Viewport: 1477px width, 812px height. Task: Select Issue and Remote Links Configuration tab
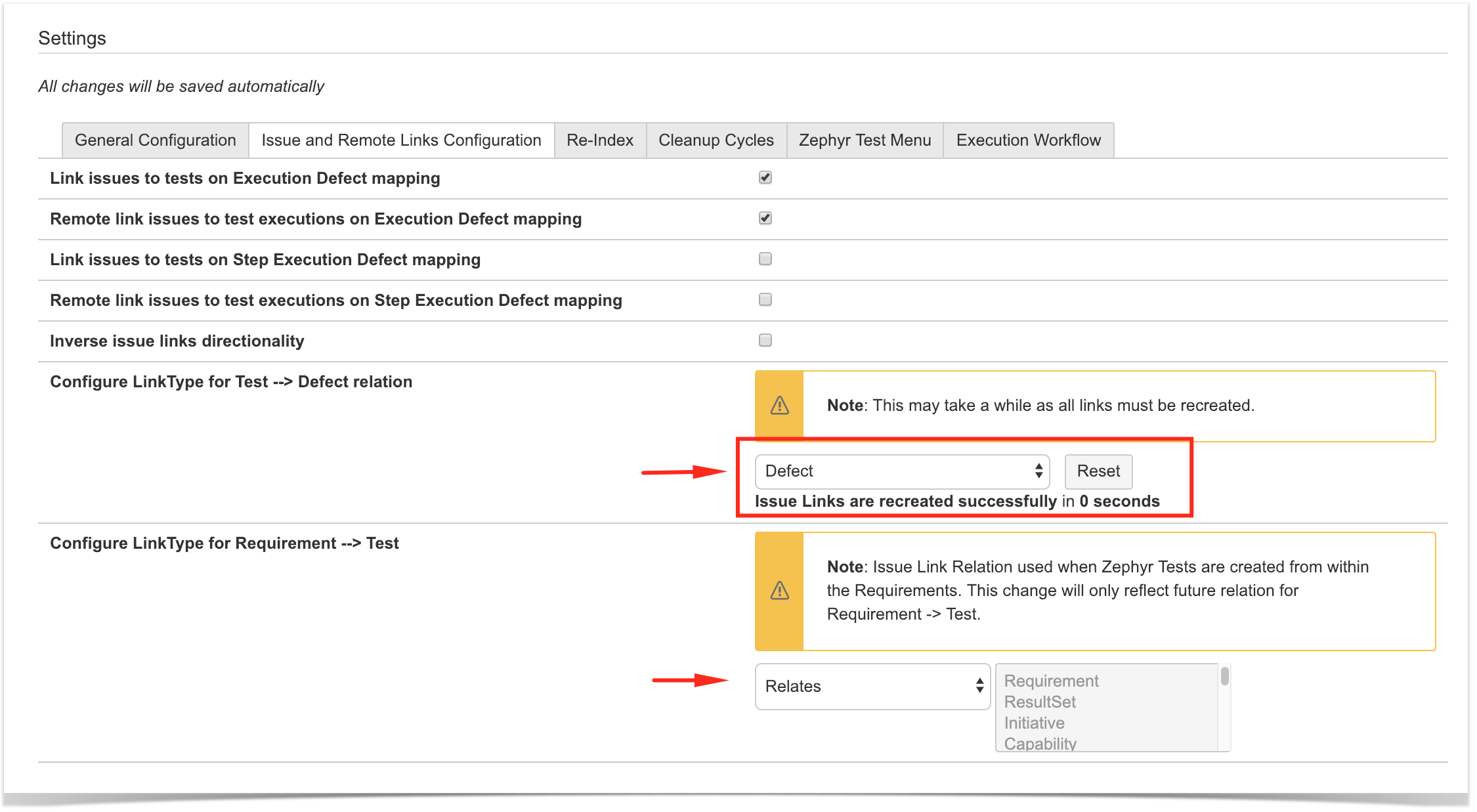401,140
